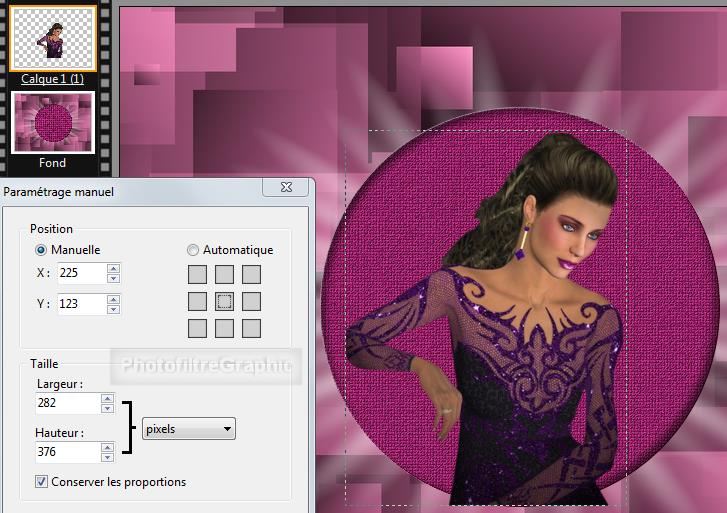Select the middle-left alignment grid button

pyautogui.click(x=198, y=301)
